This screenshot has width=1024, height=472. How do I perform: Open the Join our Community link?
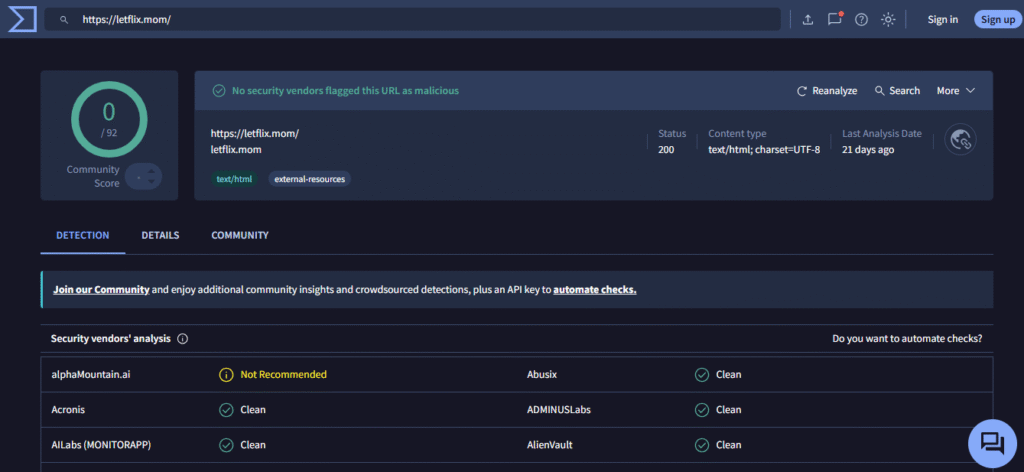click(101, 290)
